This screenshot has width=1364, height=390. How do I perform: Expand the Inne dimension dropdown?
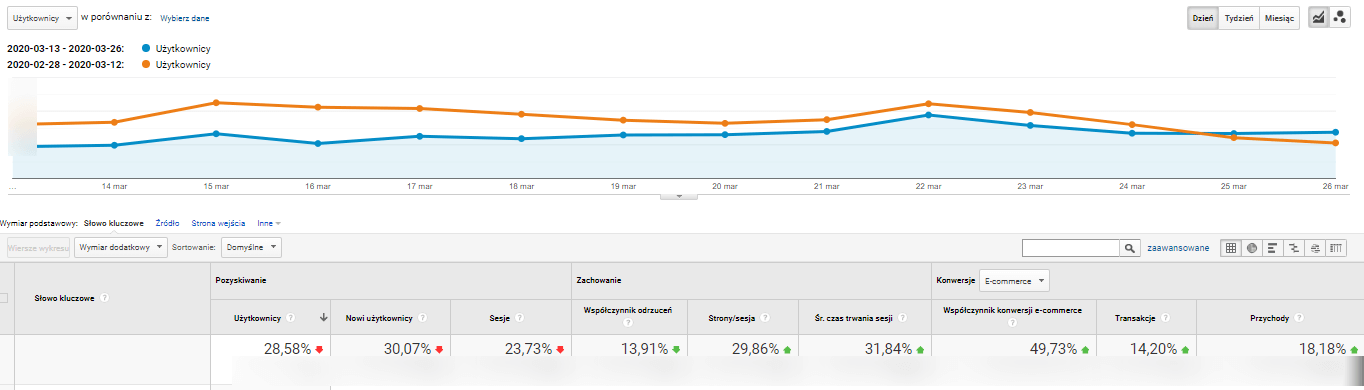point(269,222)
